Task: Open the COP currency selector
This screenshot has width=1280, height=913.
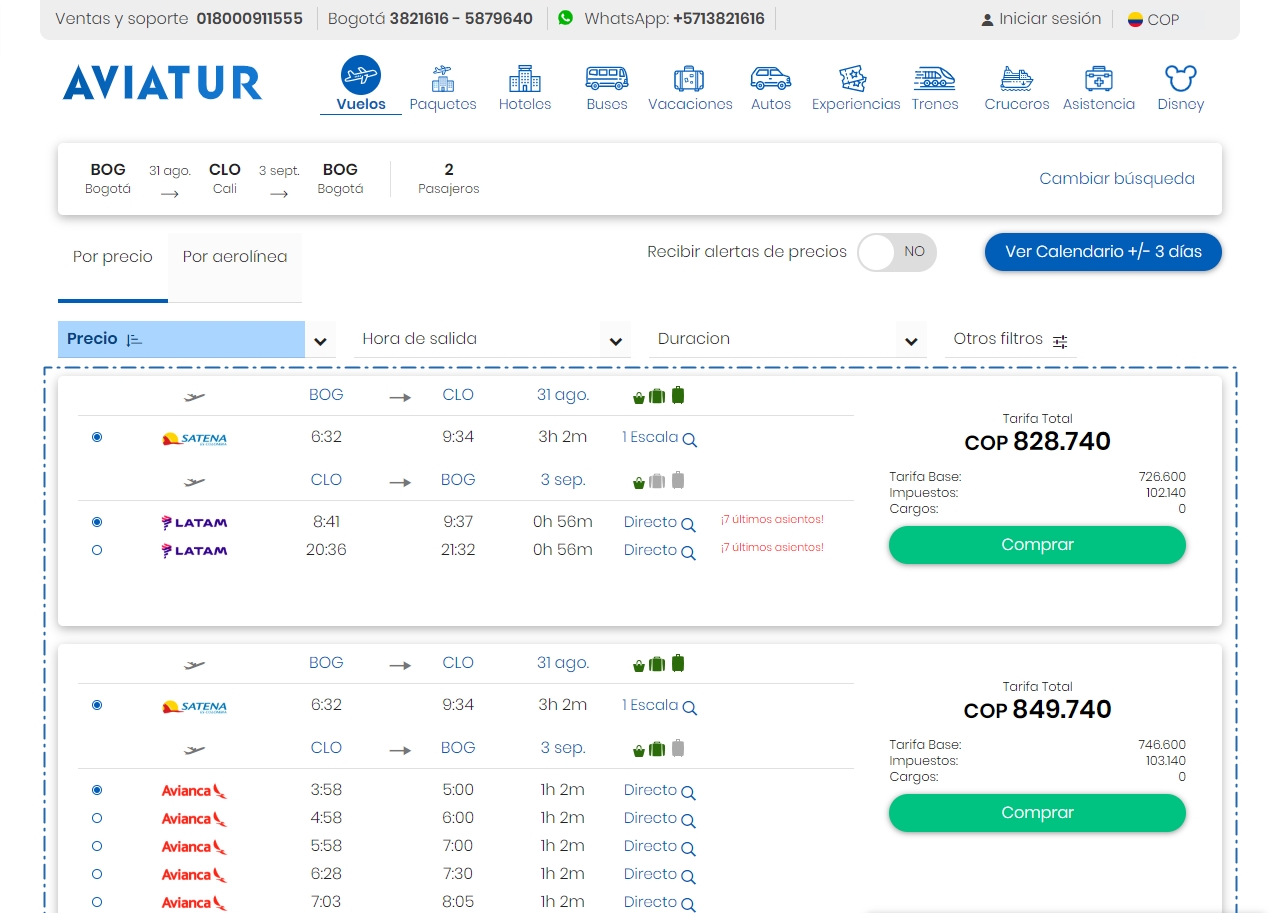Action: coord(1154,19)
